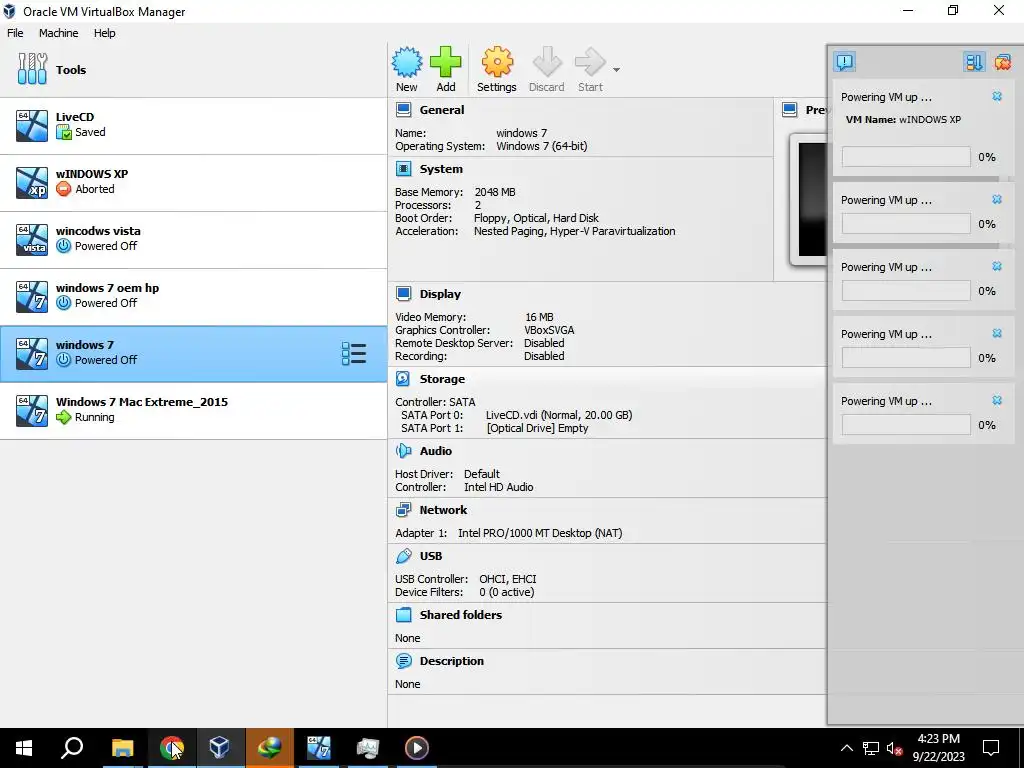Screen dimensions: 1024x768
Task: Open File Explorer from taskbar
Action: [x=122, y=748]
